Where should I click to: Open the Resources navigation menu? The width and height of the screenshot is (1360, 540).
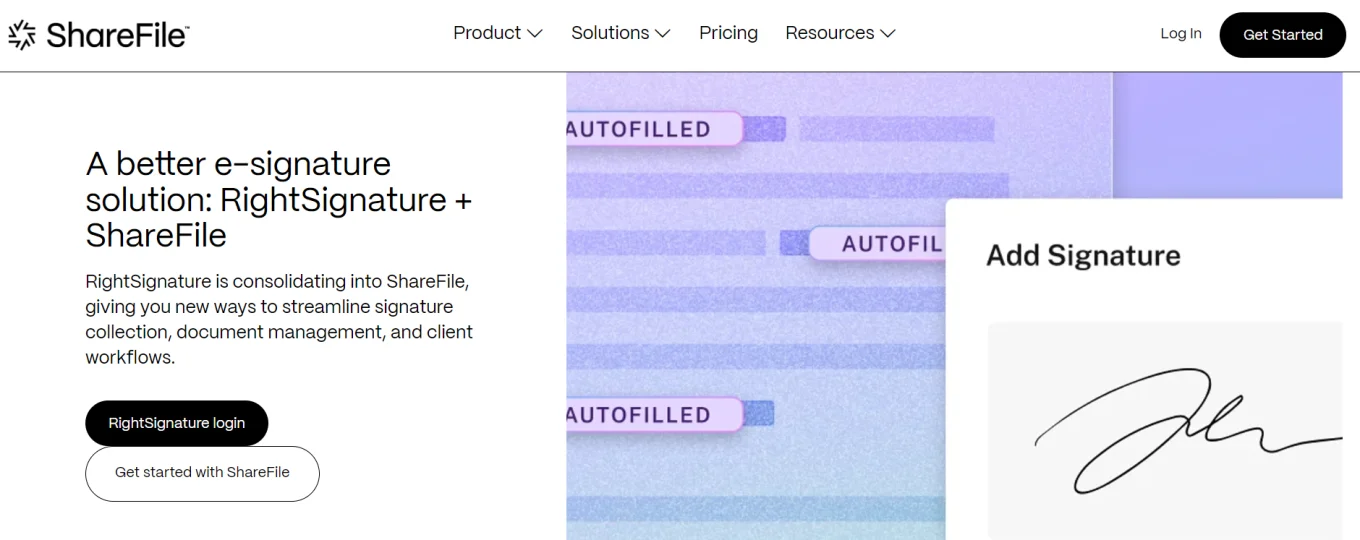(829, 33)
